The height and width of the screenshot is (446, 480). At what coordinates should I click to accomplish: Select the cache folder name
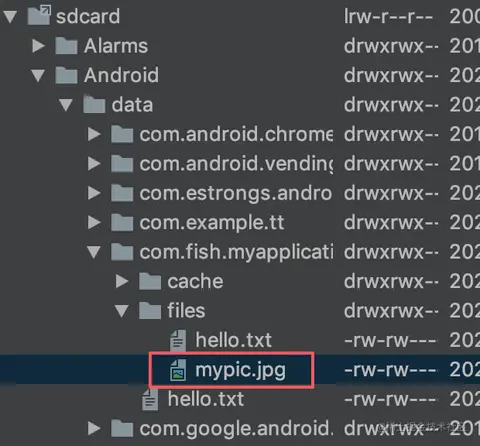(195, 281)
